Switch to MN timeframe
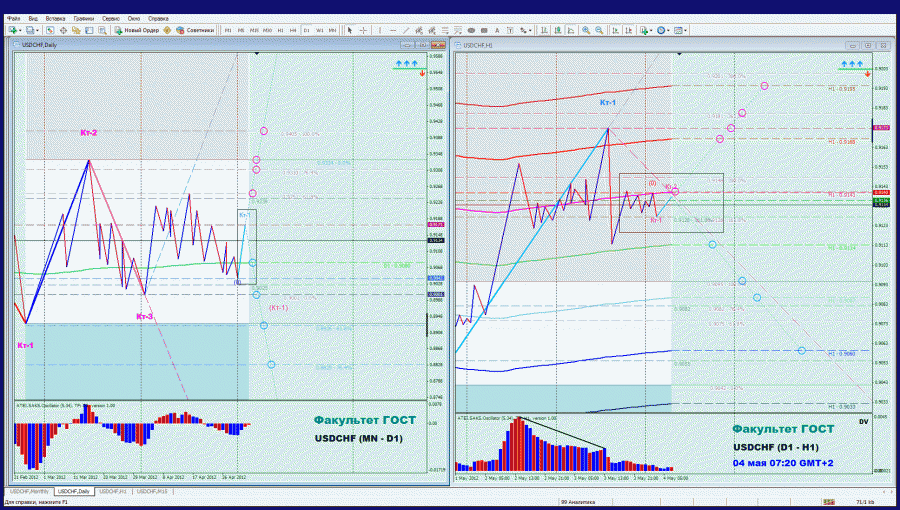 point(332,30)
